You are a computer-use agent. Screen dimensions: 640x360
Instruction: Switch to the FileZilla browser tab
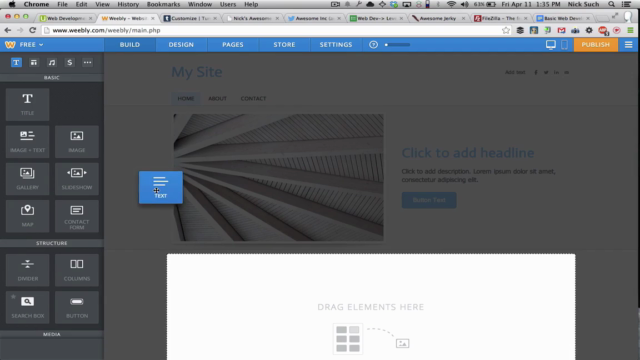coord(501,18)
